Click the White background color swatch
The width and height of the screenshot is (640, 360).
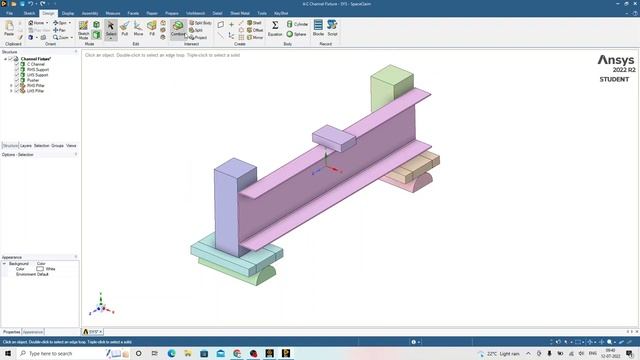(40, 269)
